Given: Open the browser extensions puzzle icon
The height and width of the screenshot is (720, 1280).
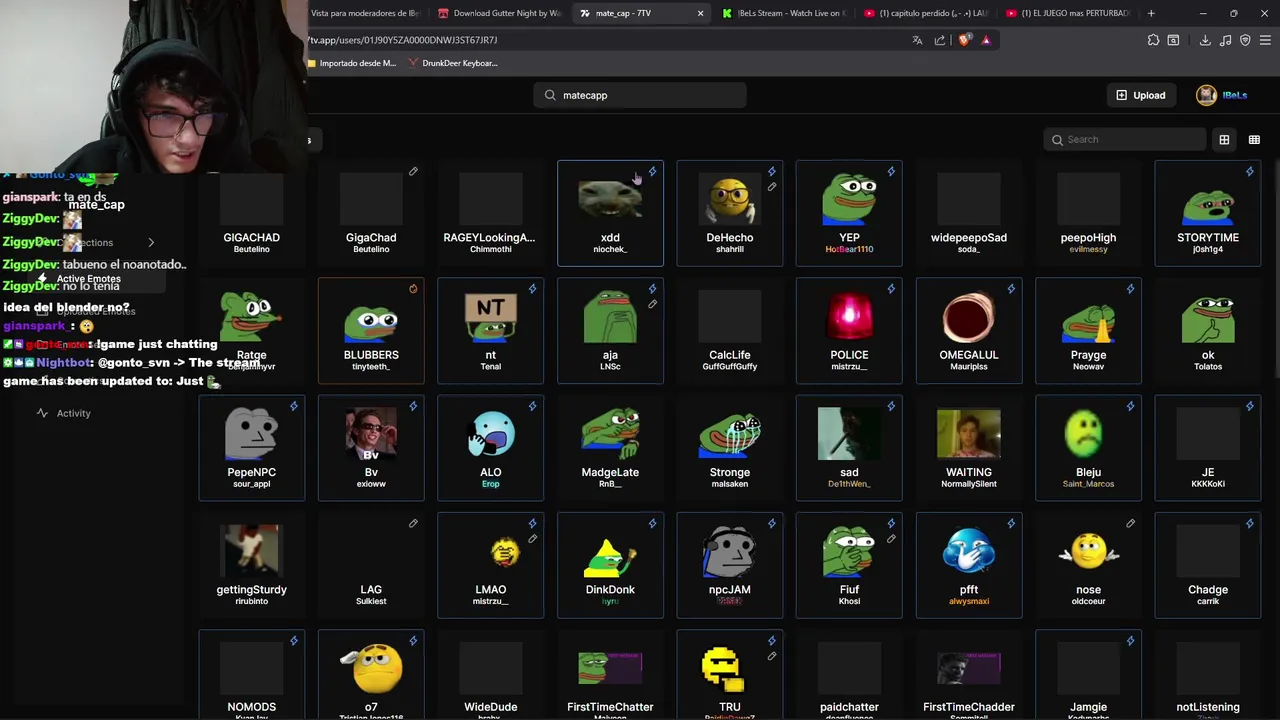Looking at the screenshot, I should coord(1153,40).
